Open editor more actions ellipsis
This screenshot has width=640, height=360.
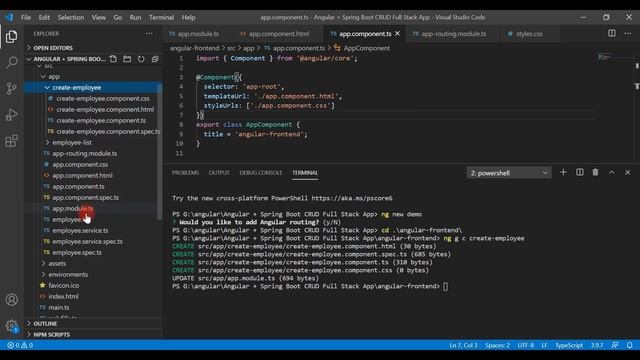click(x=627, y=33)
